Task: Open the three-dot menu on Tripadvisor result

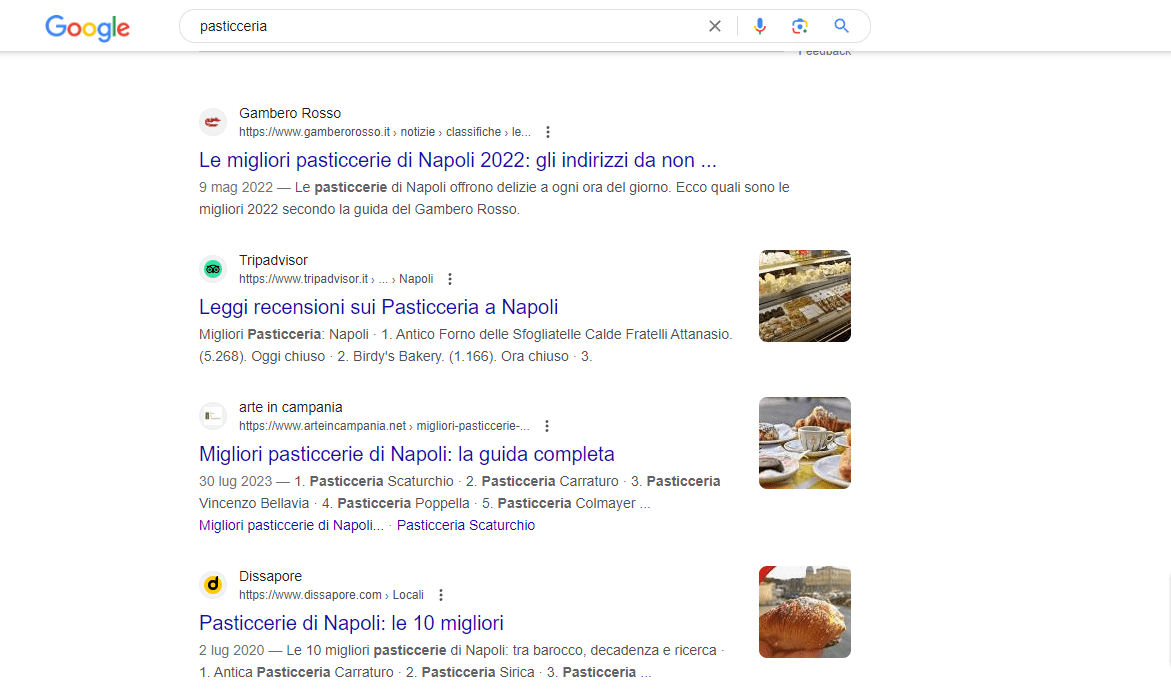Action: [x=450, y=278]
